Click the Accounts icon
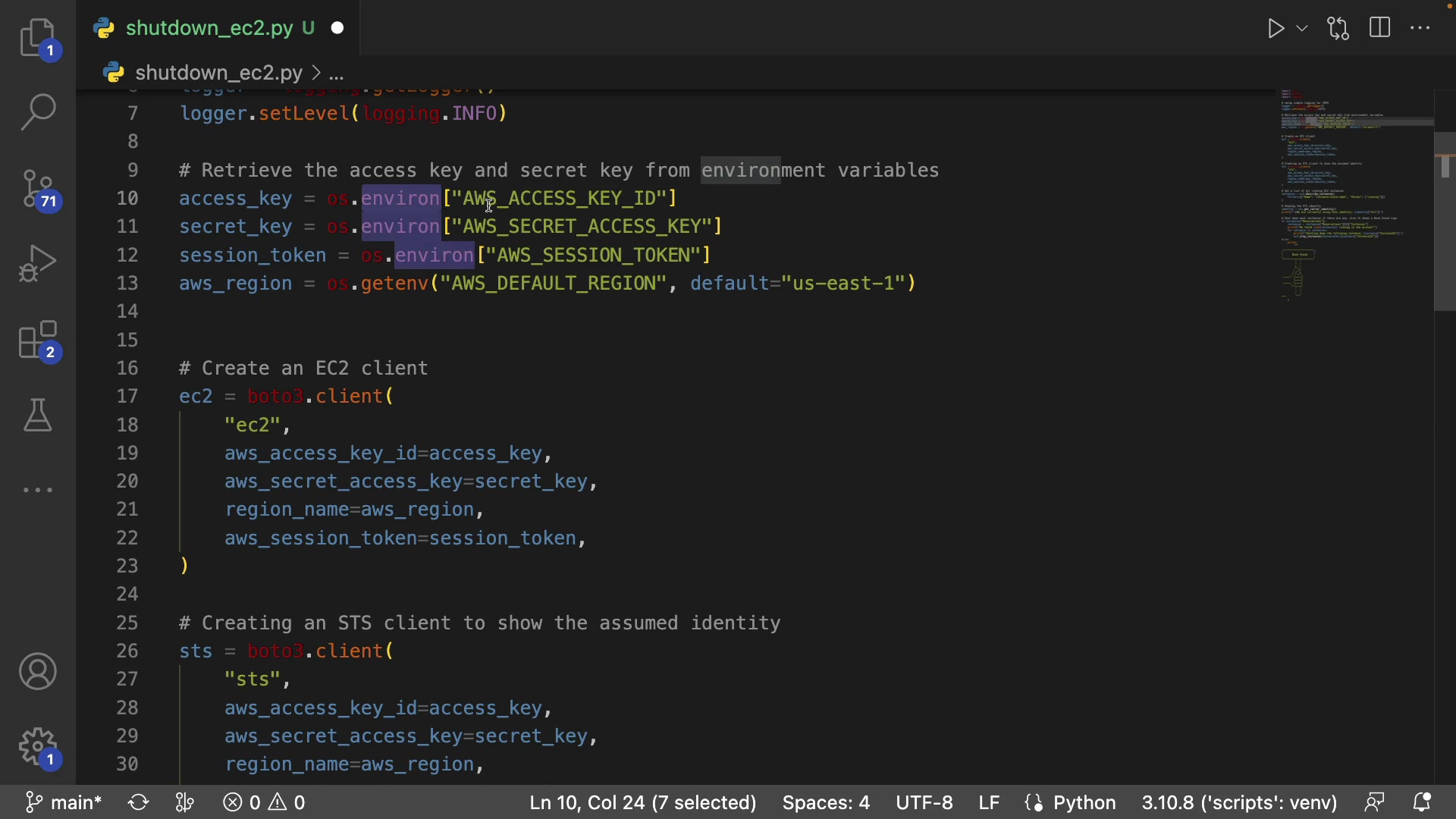This screenshot has height=819, width=1456. (38, 672)
